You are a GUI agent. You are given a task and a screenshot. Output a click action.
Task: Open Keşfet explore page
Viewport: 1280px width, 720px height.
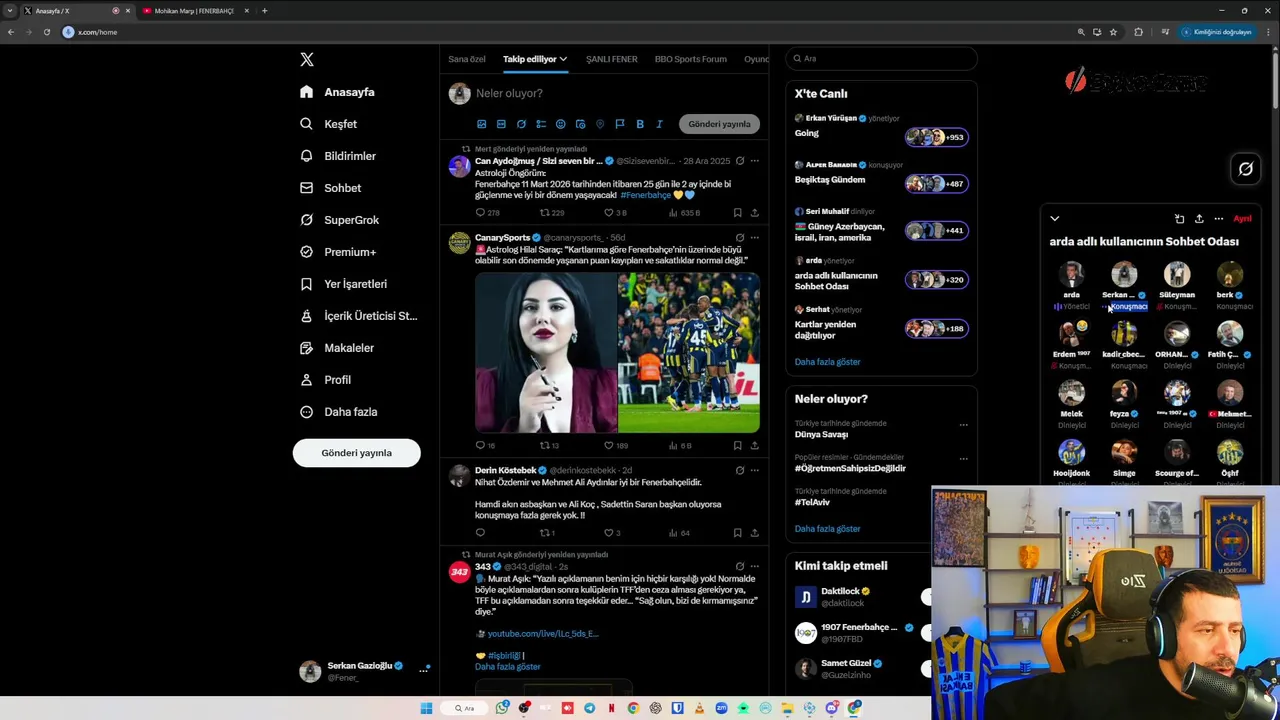point(328,124)
